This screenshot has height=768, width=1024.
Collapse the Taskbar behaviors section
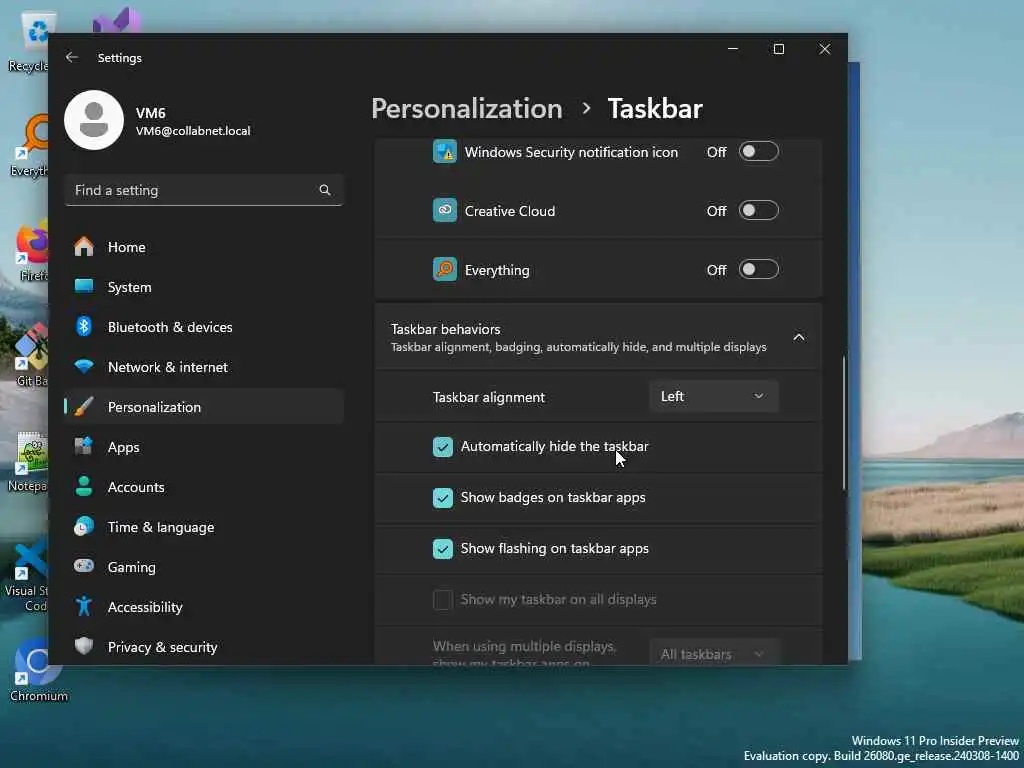pyautogui.click(x=798, y=337)
